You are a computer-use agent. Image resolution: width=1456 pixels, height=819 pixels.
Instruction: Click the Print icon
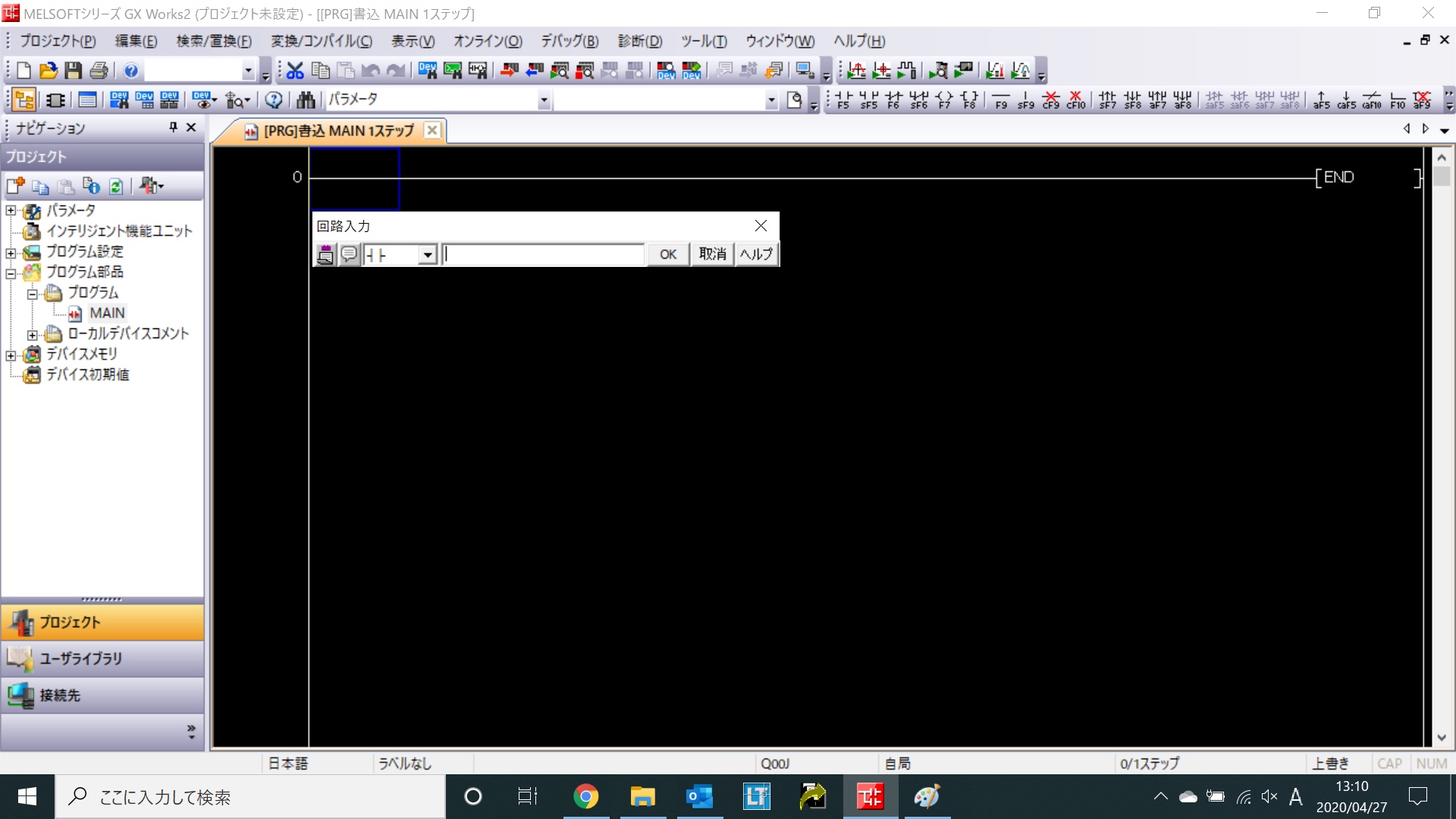pyautogui.click(x=99, y=71)
